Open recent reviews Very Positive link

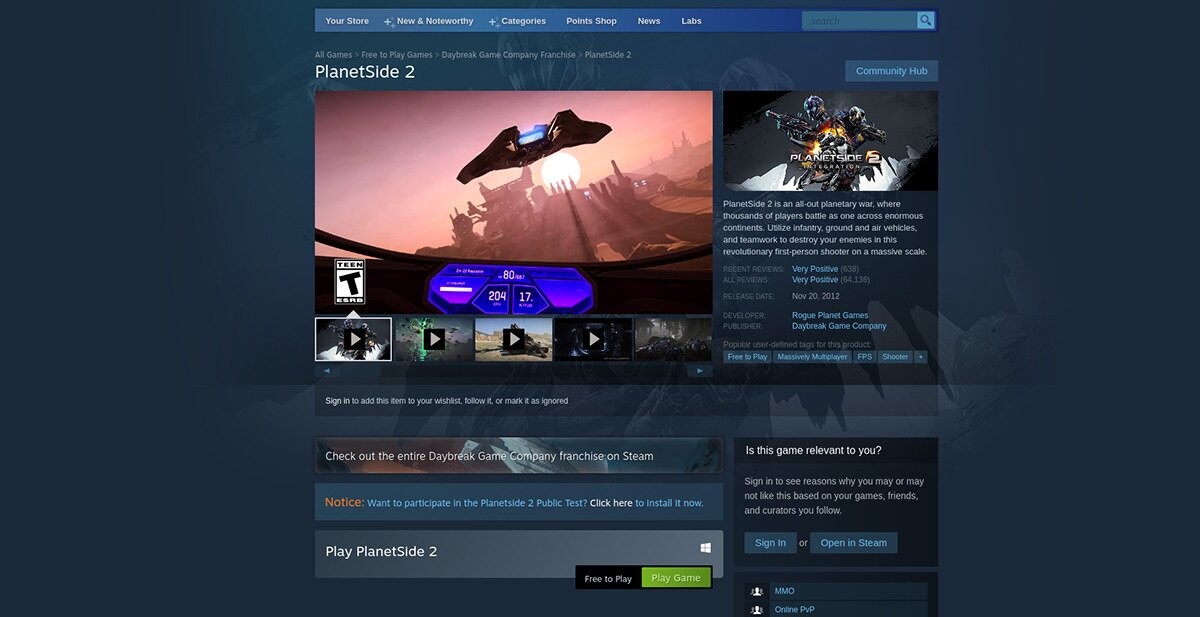[815, 269]
